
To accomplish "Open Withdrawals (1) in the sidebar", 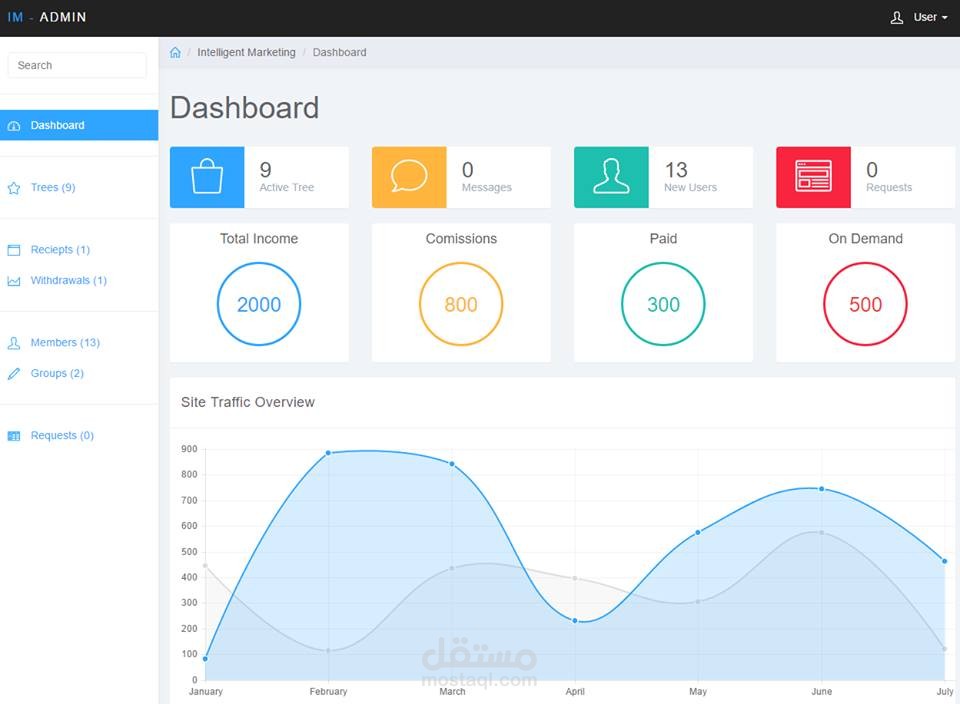I will 69,280.
